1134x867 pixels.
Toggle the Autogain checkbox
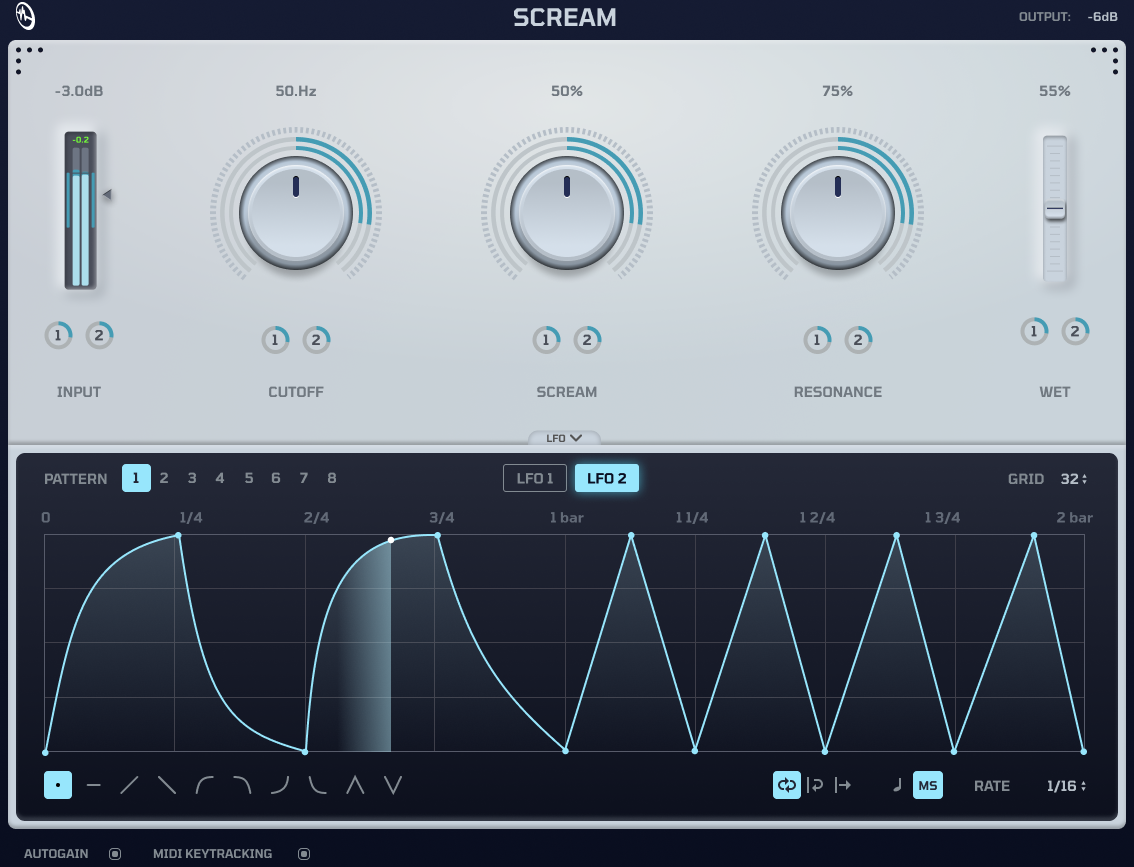[115, 854]
